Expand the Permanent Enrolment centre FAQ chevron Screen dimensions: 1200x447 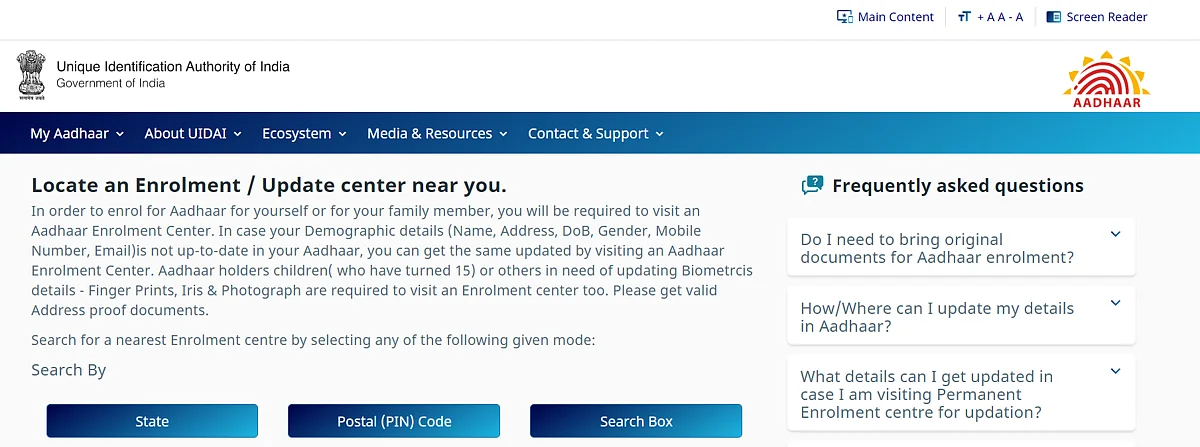coord(1116,372)
